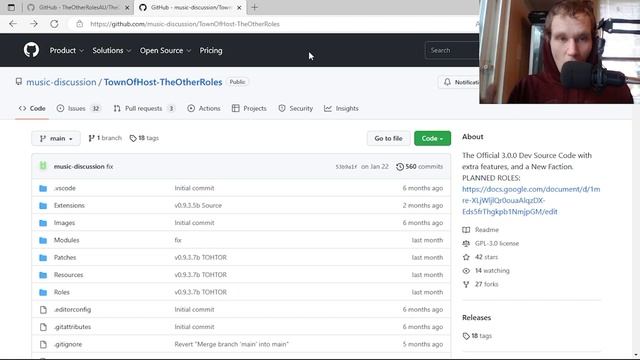The height and width of the screenshot is (360, 640).
Task: Open the Modules folder
Action: 67,240
